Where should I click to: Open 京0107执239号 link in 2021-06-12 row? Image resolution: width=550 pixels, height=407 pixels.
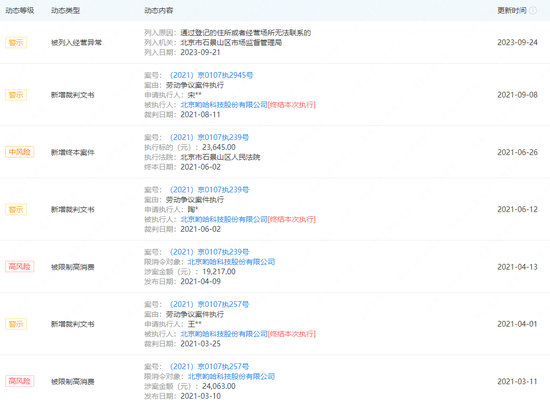click(209, 190)
